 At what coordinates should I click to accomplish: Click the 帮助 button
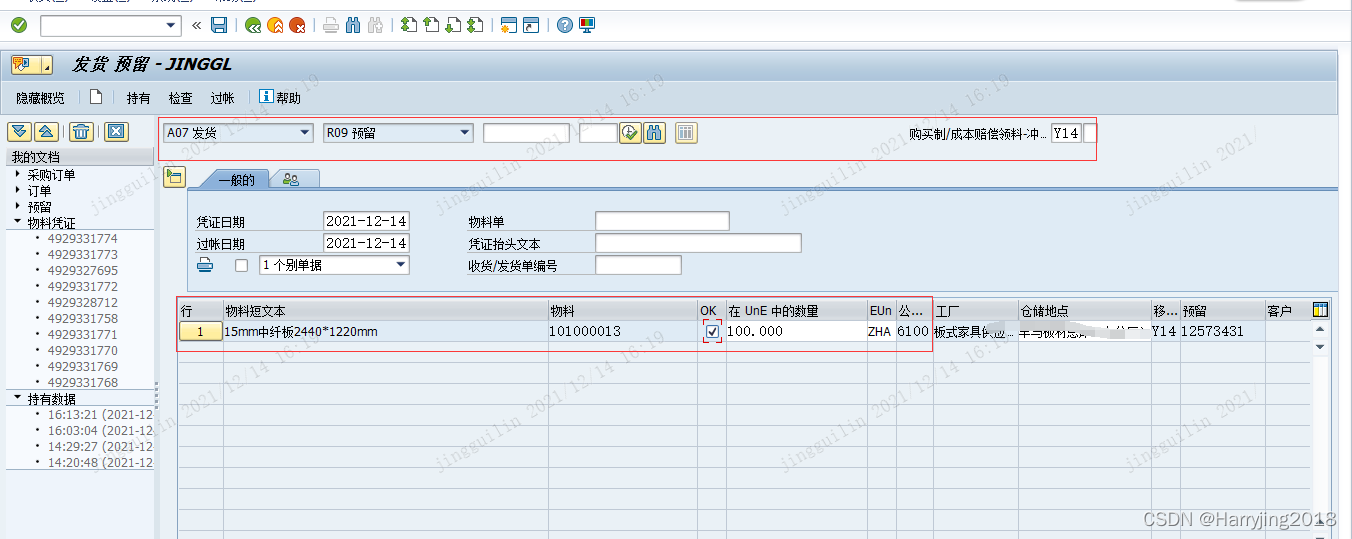[x=280, y=98]
